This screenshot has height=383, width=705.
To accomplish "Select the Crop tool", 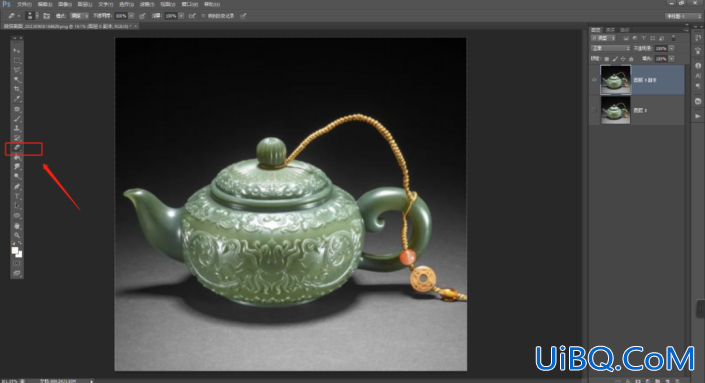I will pos(17,89).
